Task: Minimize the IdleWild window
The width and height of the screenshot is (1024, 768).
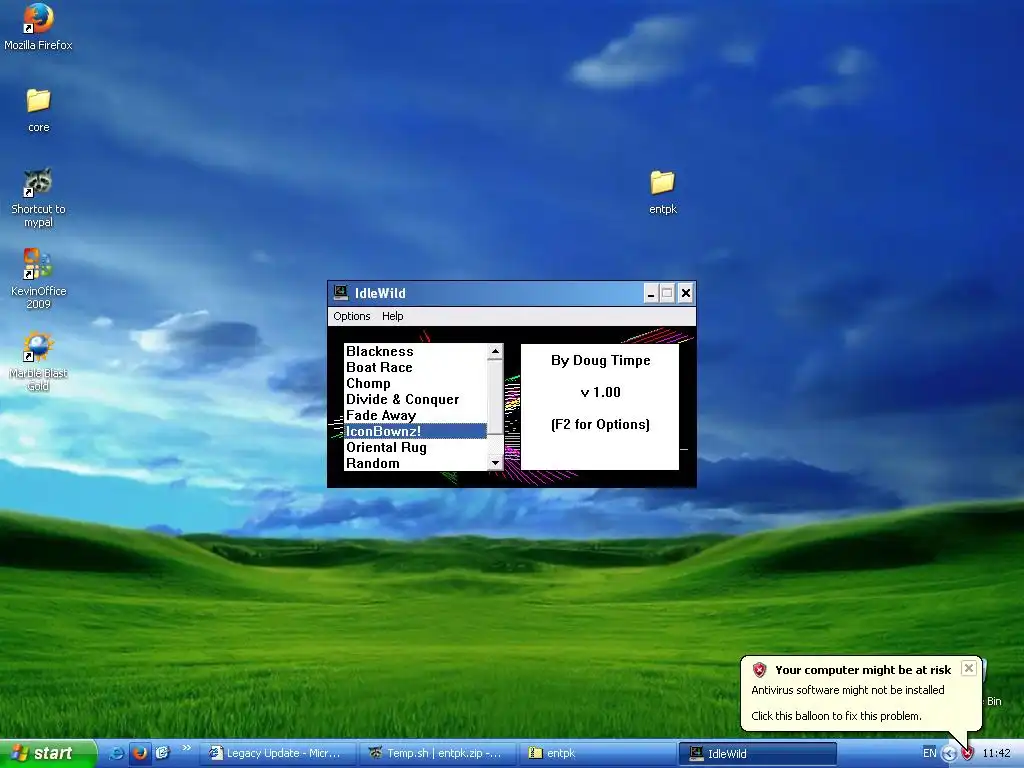Action: point(650,293)
